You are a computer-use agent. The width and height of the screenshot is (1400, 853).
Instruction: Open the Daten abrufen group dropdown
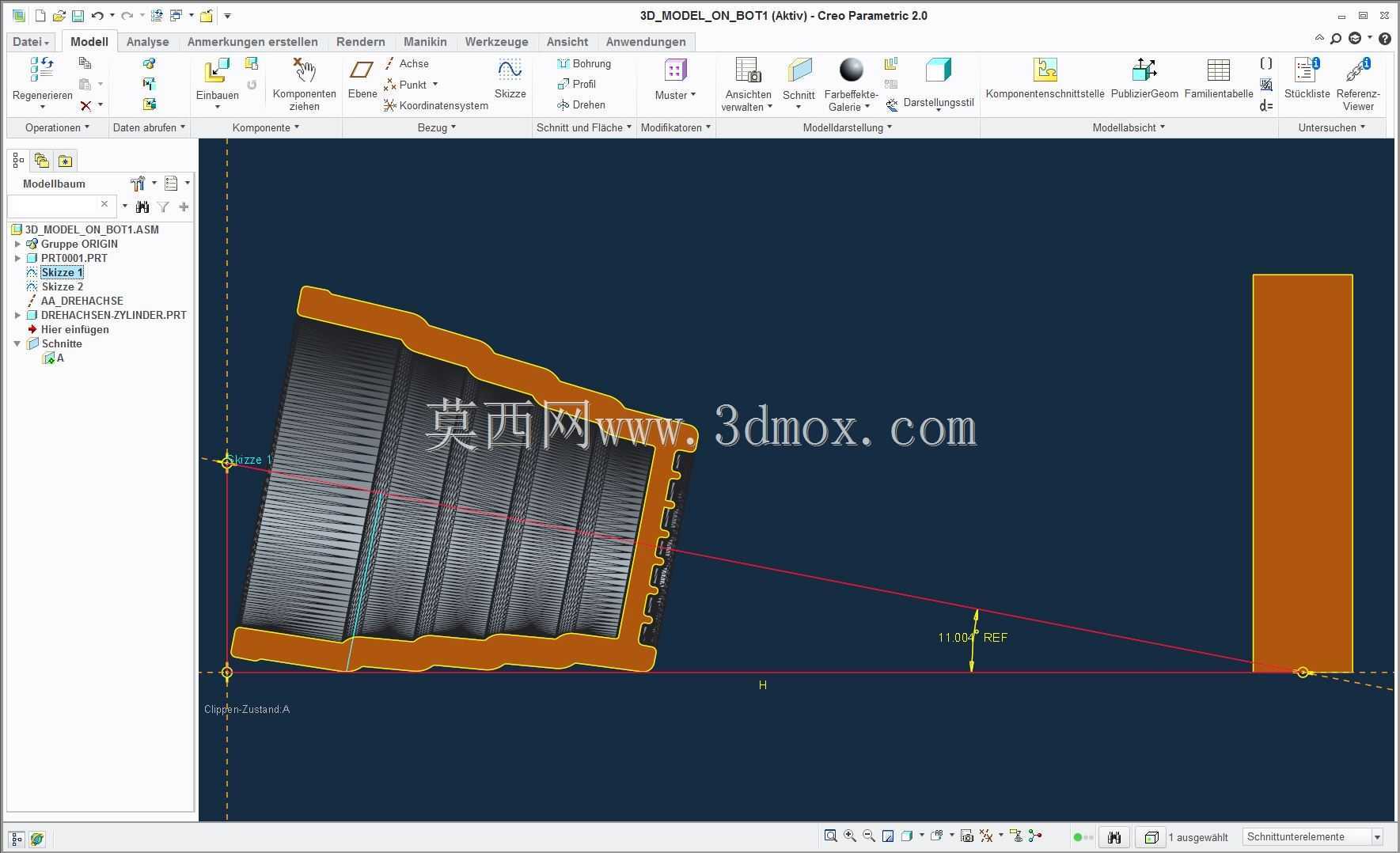pyautogui.click(x=149, y=127)
